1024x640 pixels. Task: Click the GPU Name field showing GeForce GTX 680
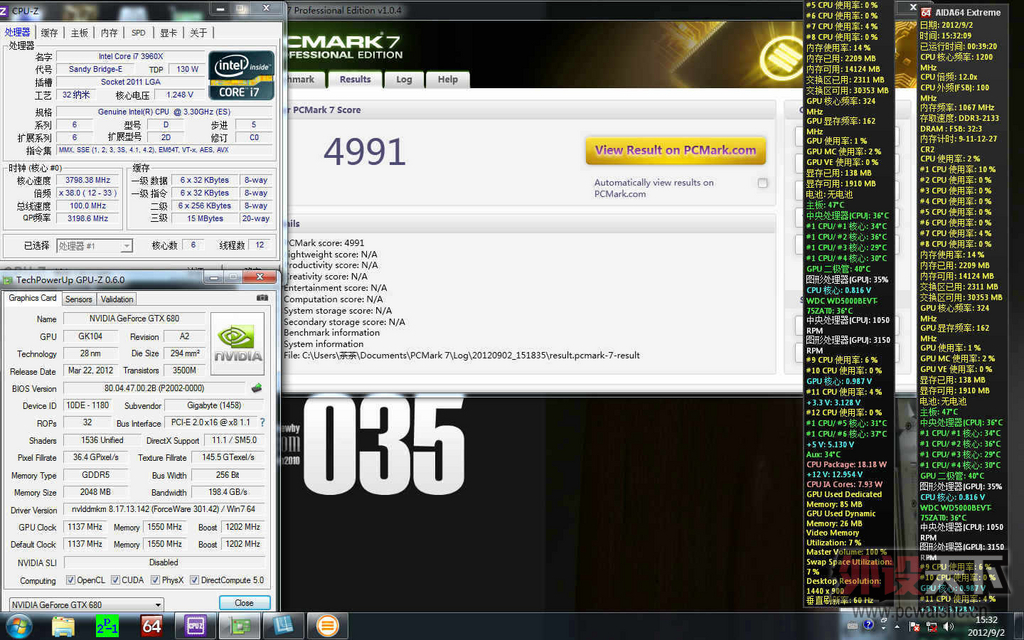[x=134, y=319]
